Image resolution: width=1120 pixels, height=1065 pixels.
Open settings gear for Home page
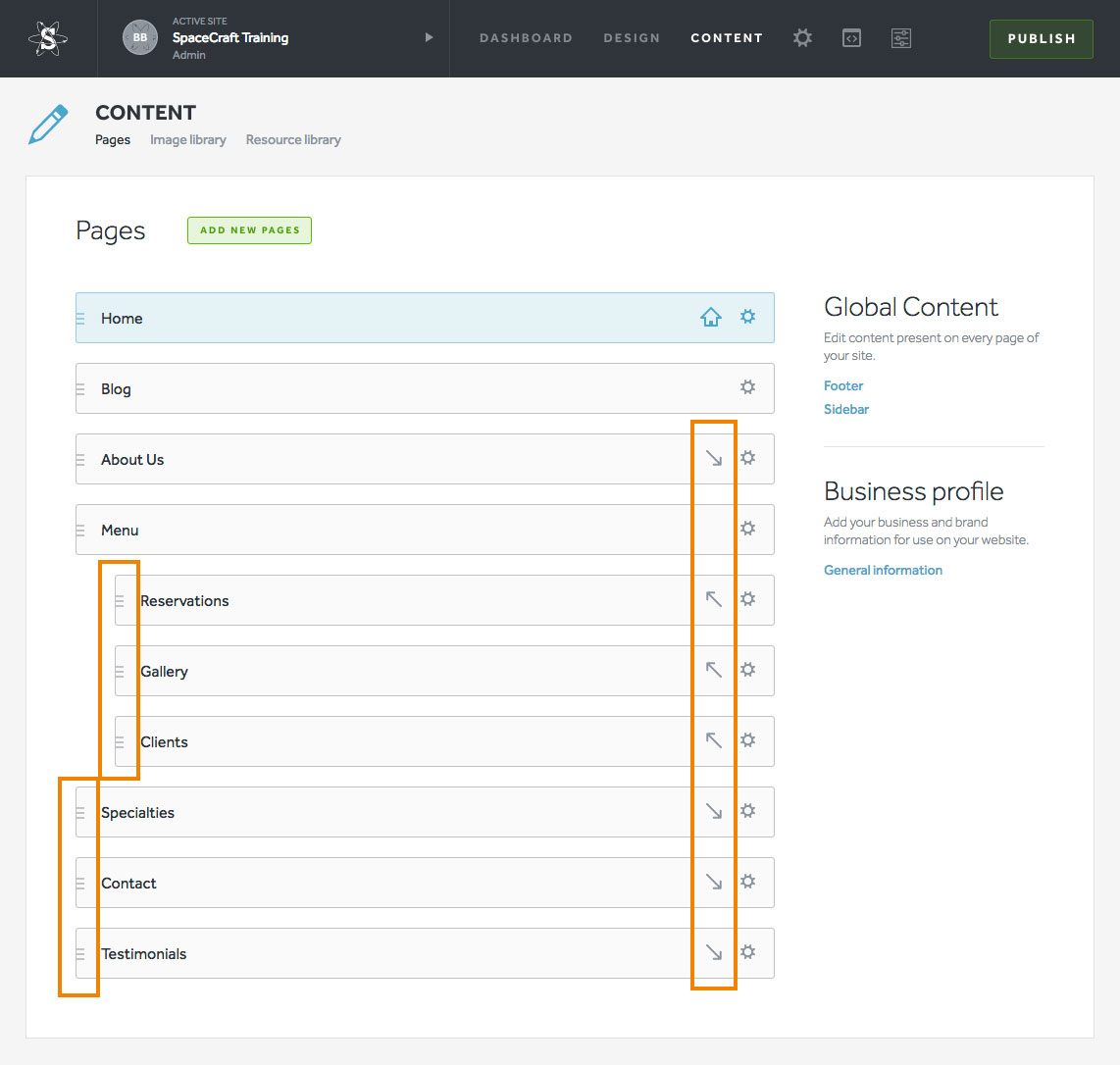coord(748,317)
